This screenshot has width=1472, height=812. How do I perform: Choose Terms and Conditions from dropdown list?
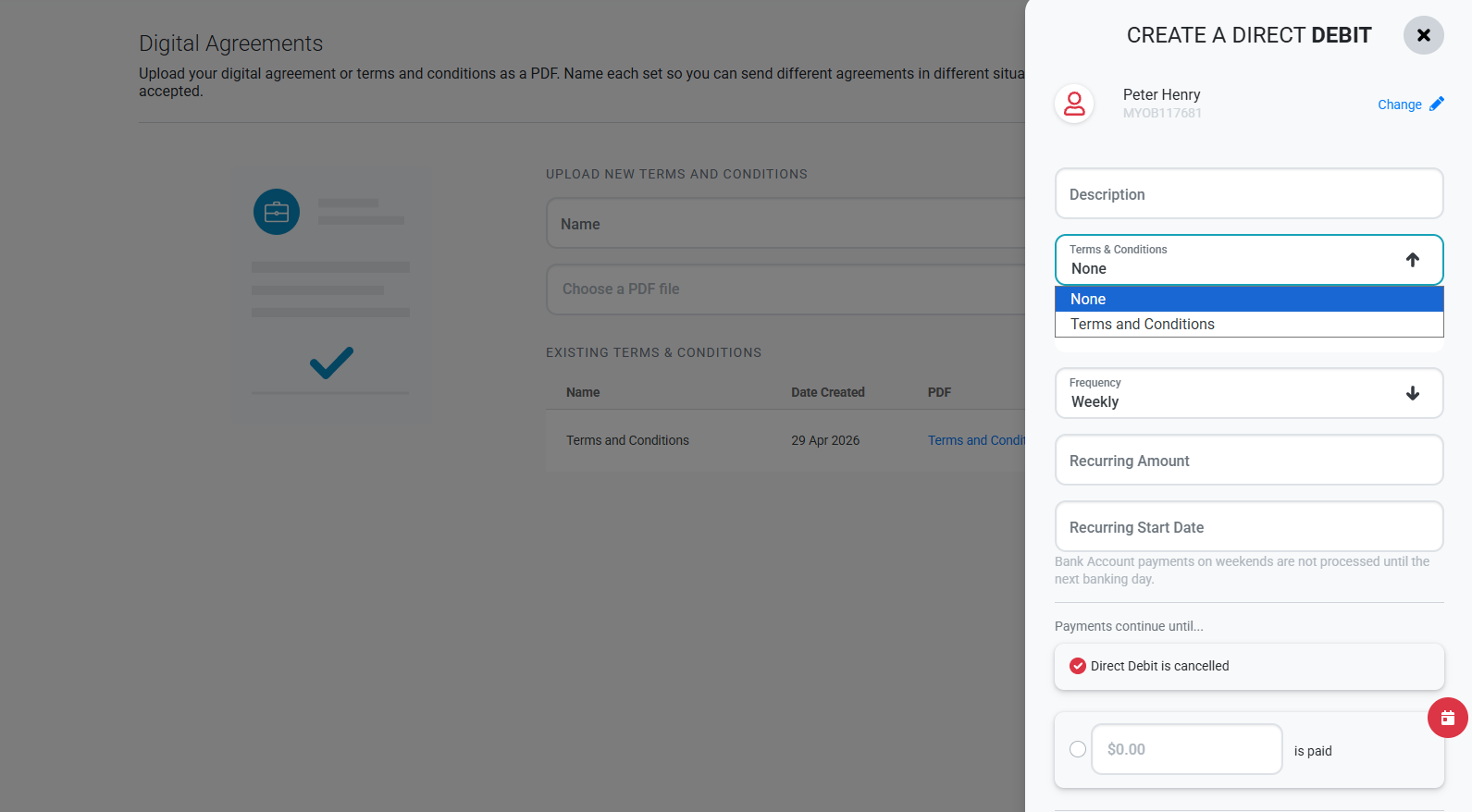tap(1248, 325)
